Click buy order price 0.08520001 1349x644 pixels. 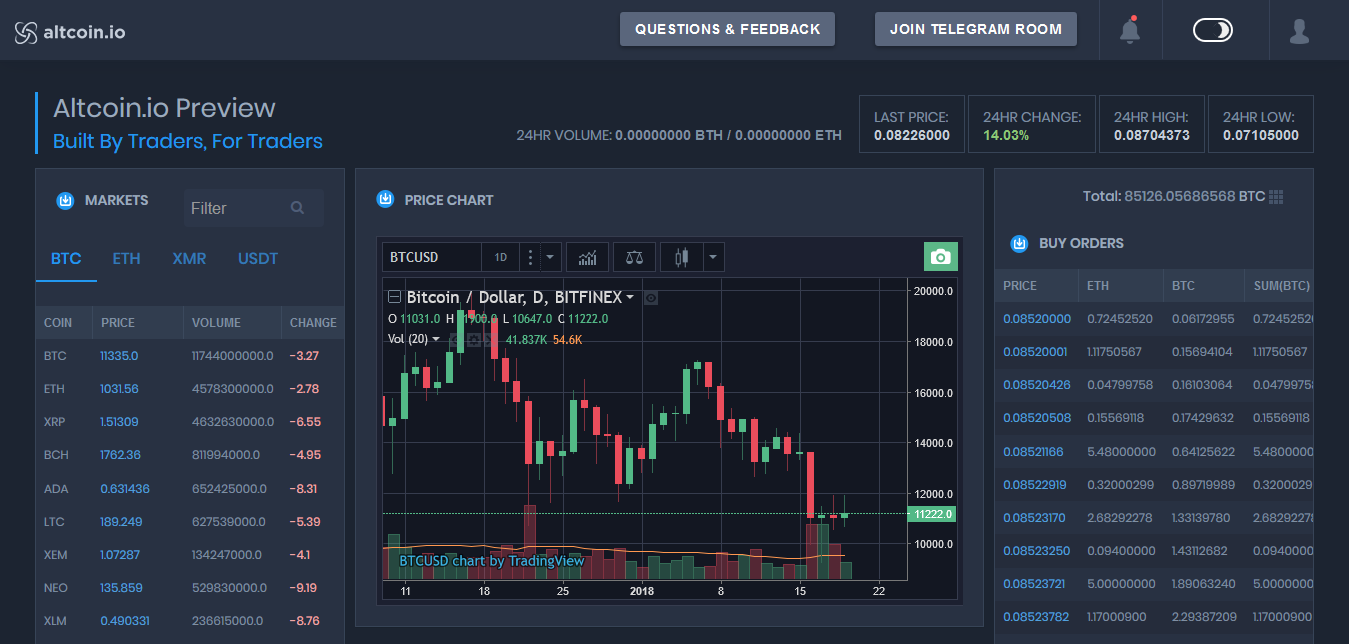(1037, 352)
